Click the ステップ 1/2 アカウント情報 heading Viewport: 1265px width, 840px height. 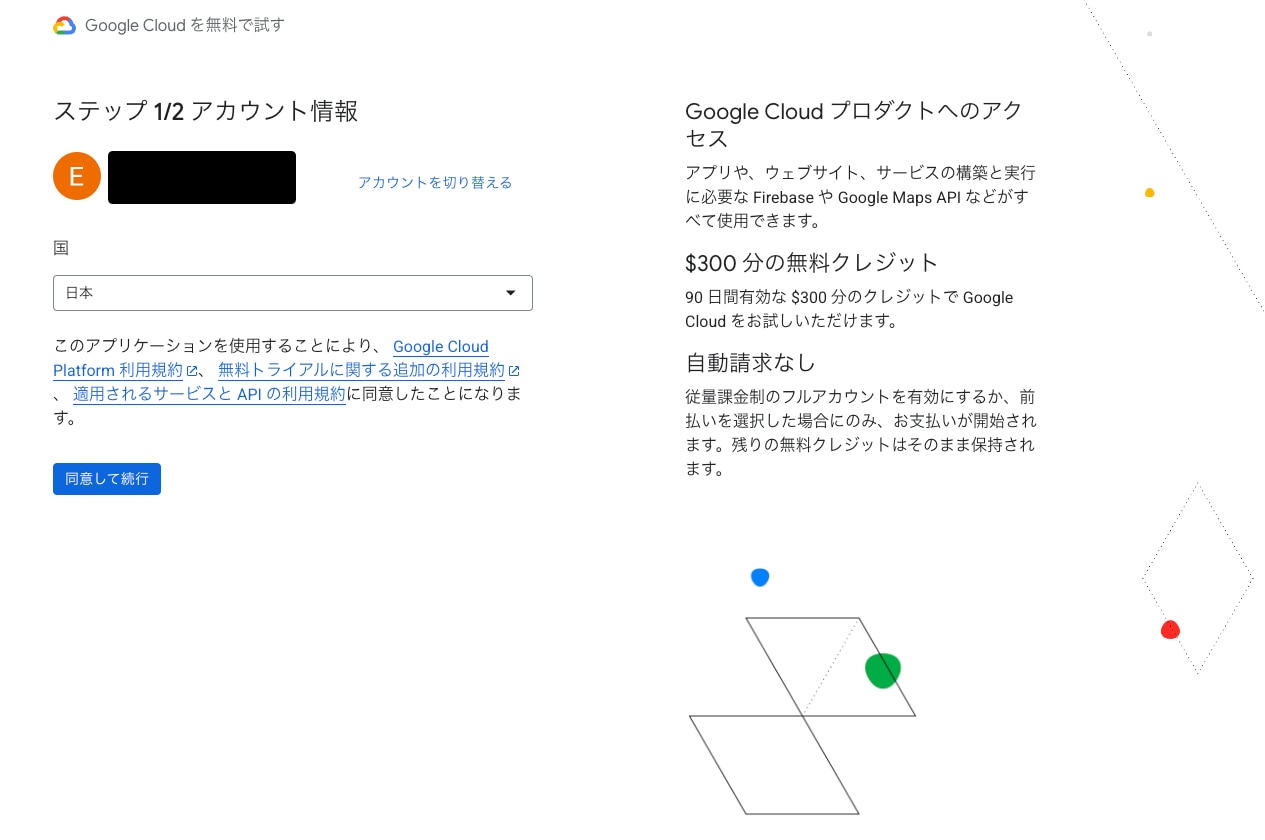(206, 111)
